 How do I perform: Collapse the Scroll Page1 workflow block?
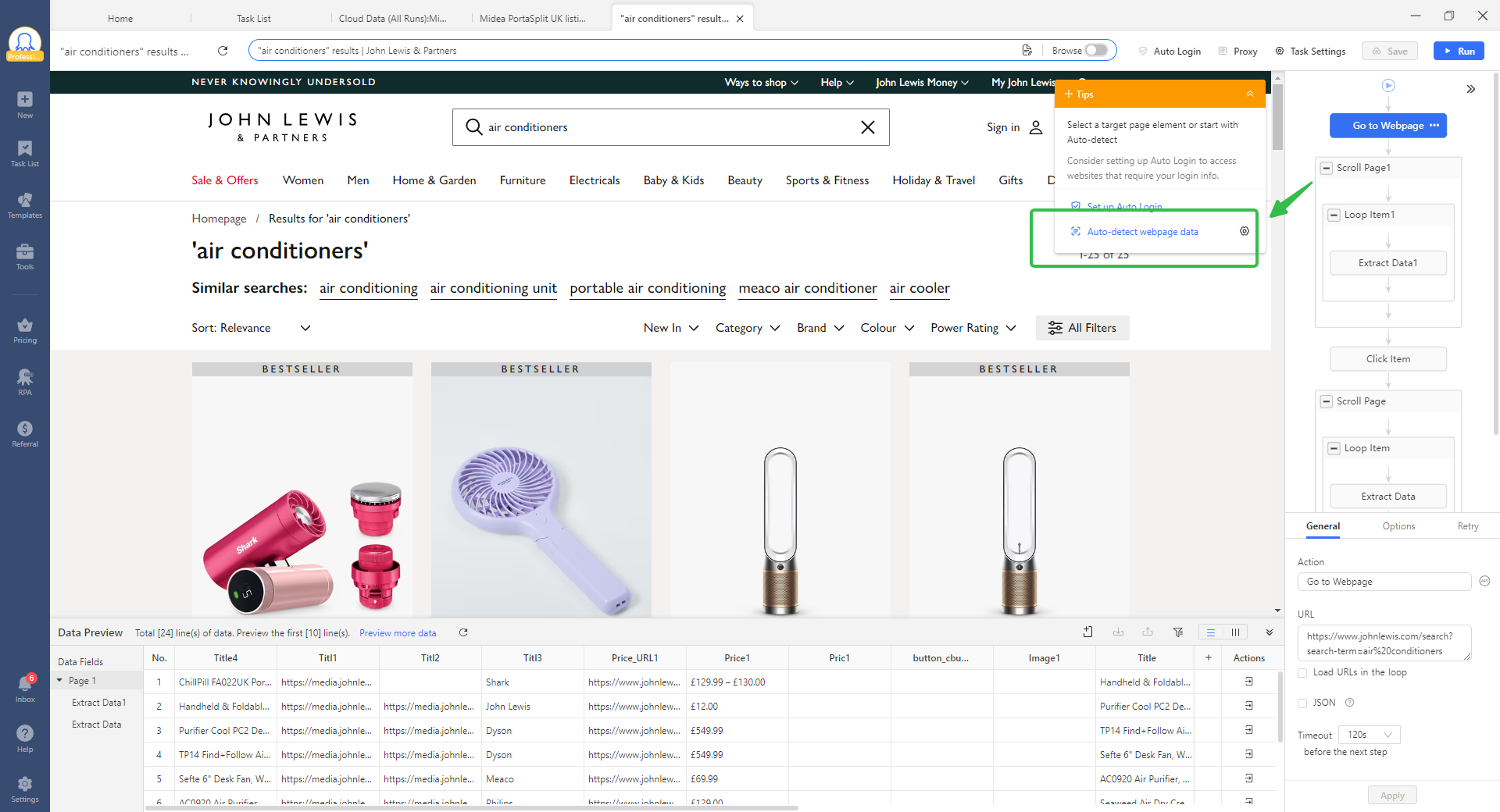pyautogui.click(x=1327, y=168)
